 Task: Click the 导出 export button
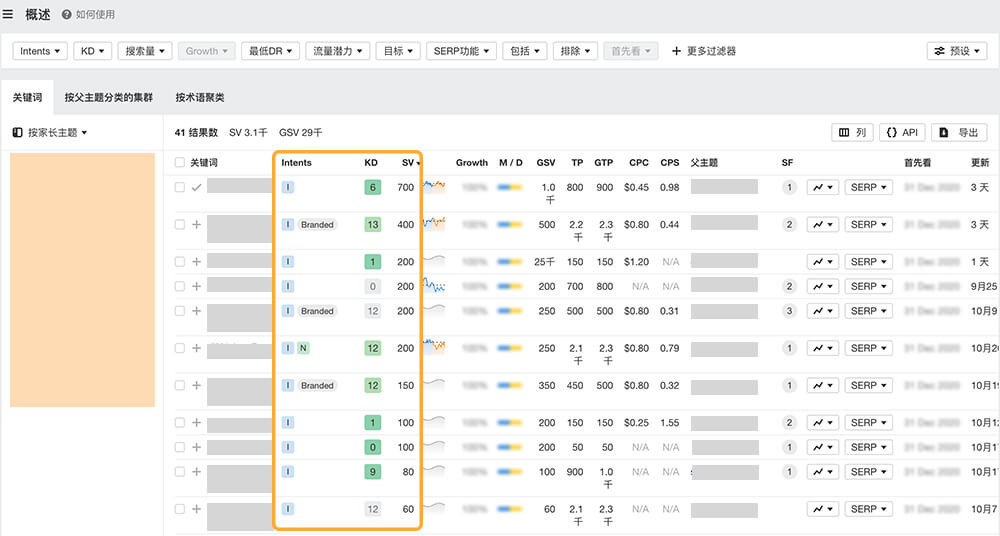click(x=959, y=132)
